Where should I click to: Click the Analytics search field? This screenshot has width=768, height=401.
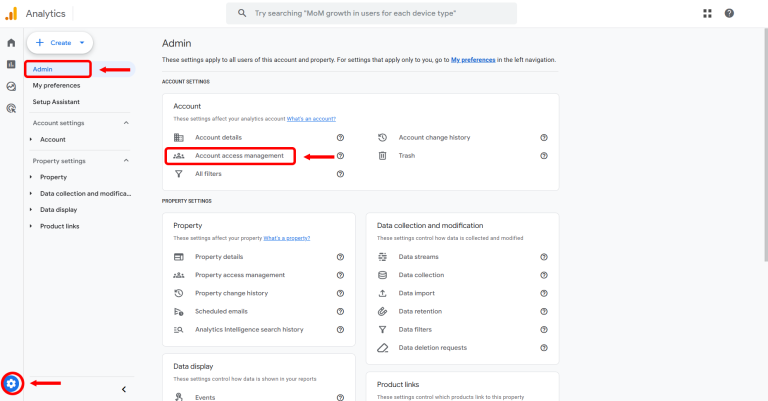(x=371, y=13)
